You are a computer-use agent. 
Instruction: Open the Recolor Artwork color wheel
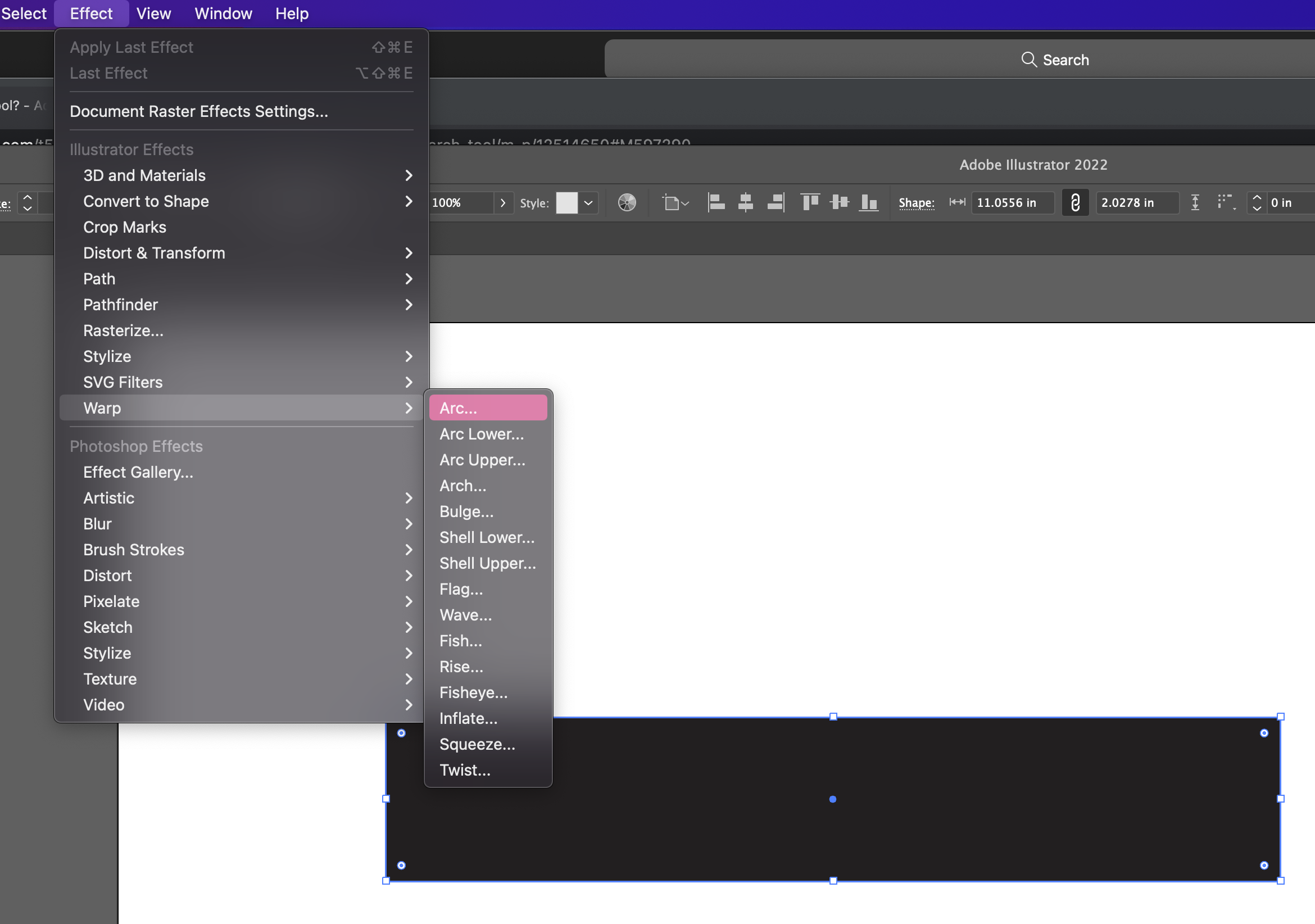[627, 202]
